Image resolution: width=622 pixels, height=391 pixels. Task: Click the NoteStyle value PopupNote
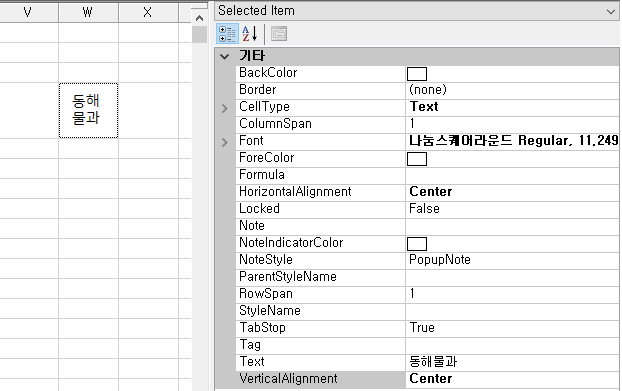(x=440, y=260)
